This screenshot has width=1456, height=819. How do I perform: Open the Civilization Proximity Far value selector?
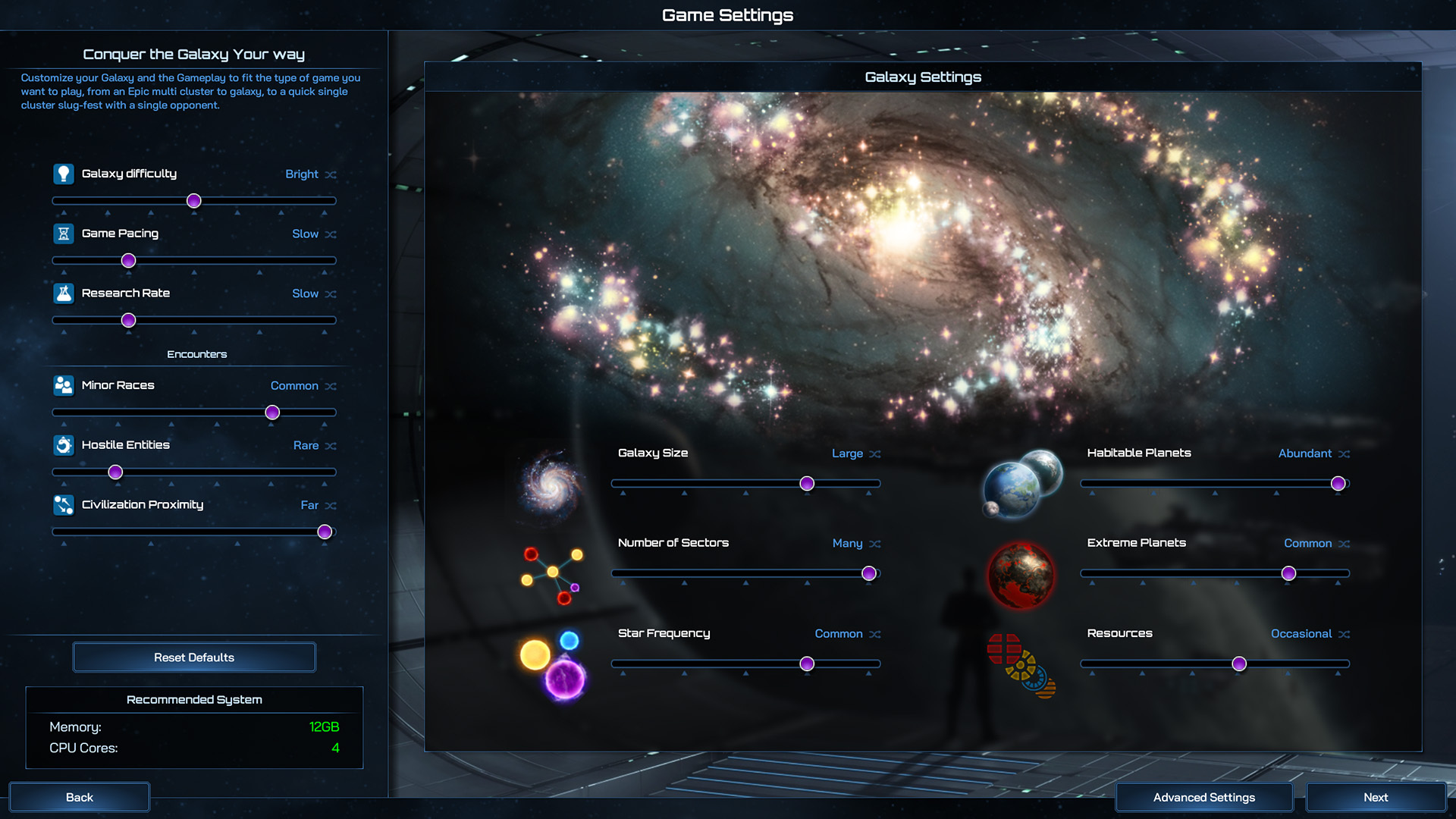(x=311, y=505)
